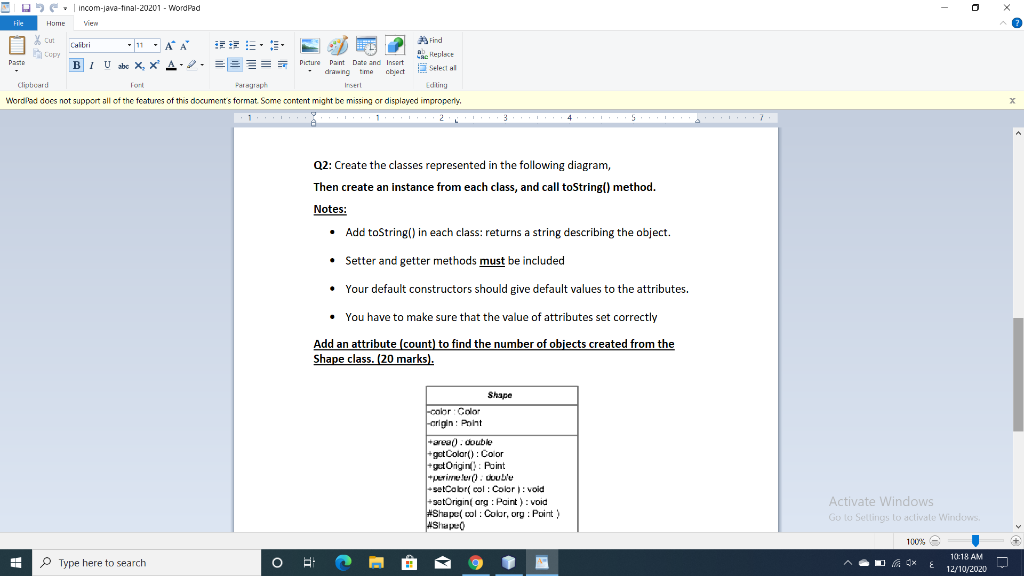
Task: Insert a Picture icon
Action: tap(310, 47)
